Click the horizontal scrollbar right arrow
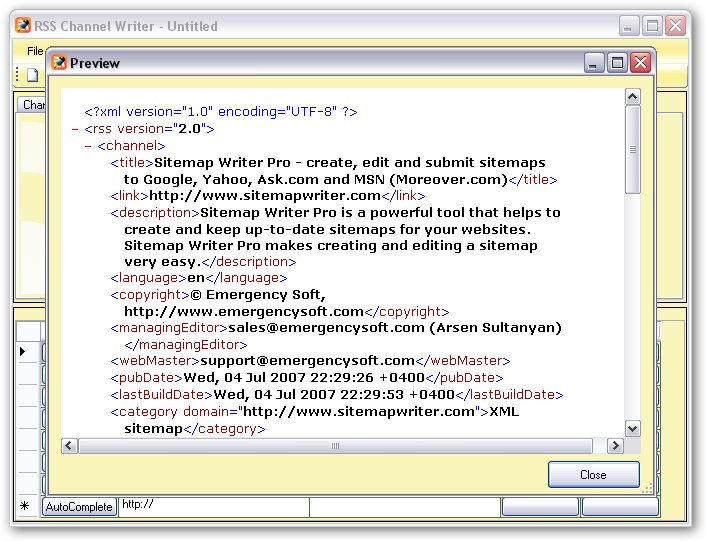This screenshot has width=706, height=541. point(615,446)
